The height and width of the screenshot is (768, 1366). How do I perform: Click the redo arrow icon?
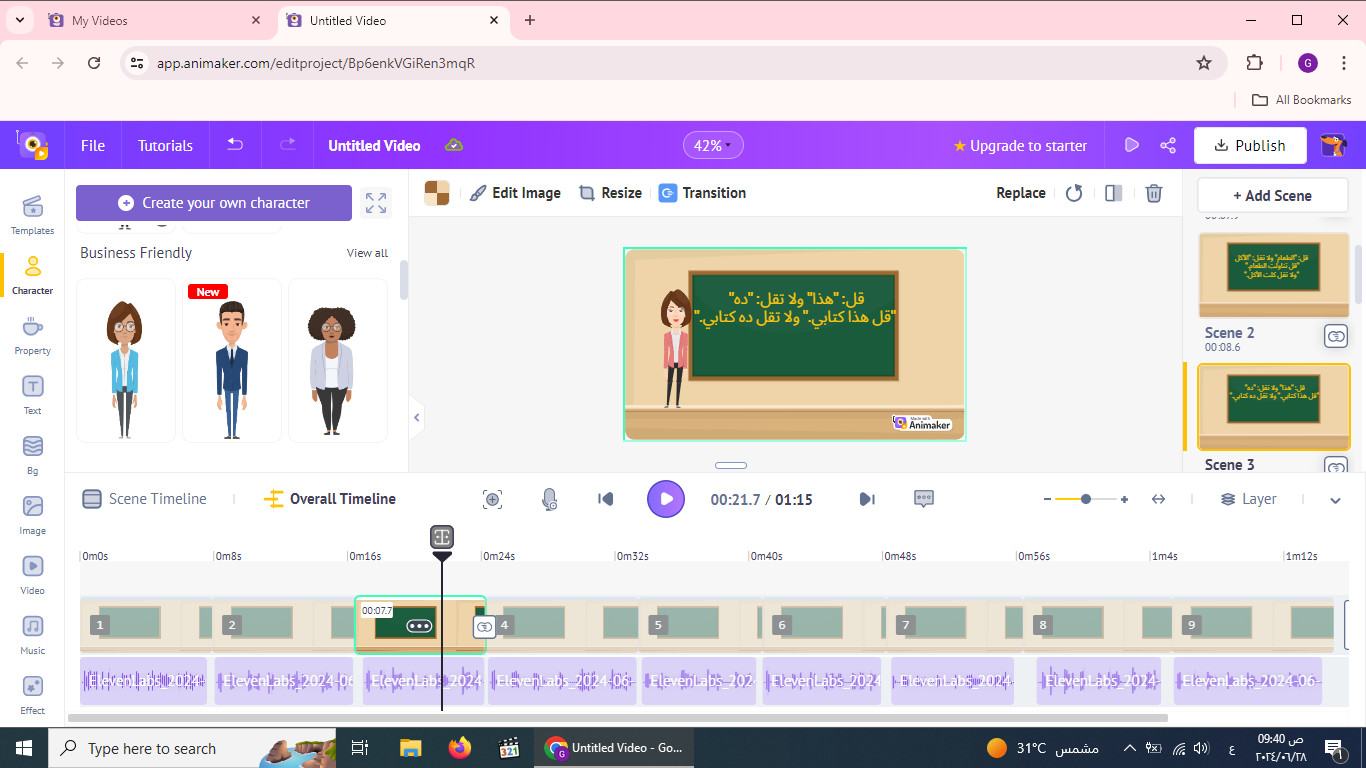point(288,145)
